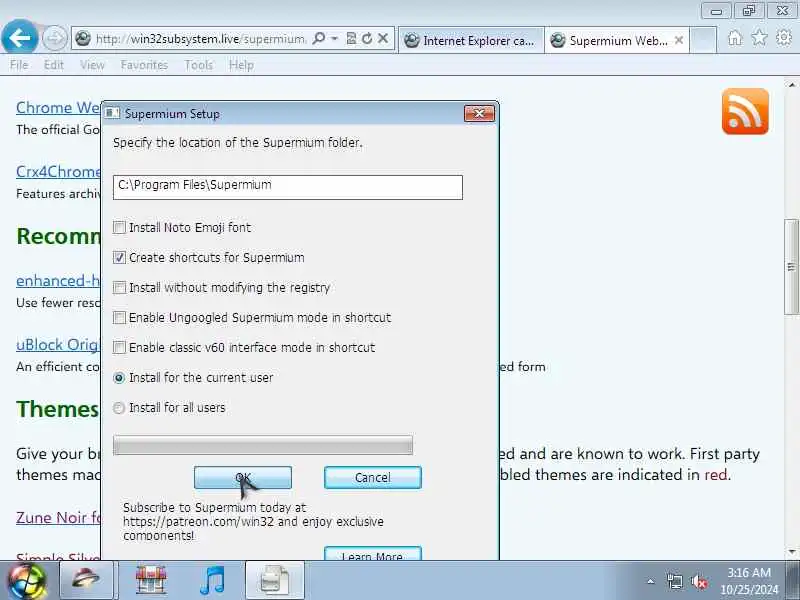
Task: Click Cancel in Supermium Setup
Action: pos(373,478)
